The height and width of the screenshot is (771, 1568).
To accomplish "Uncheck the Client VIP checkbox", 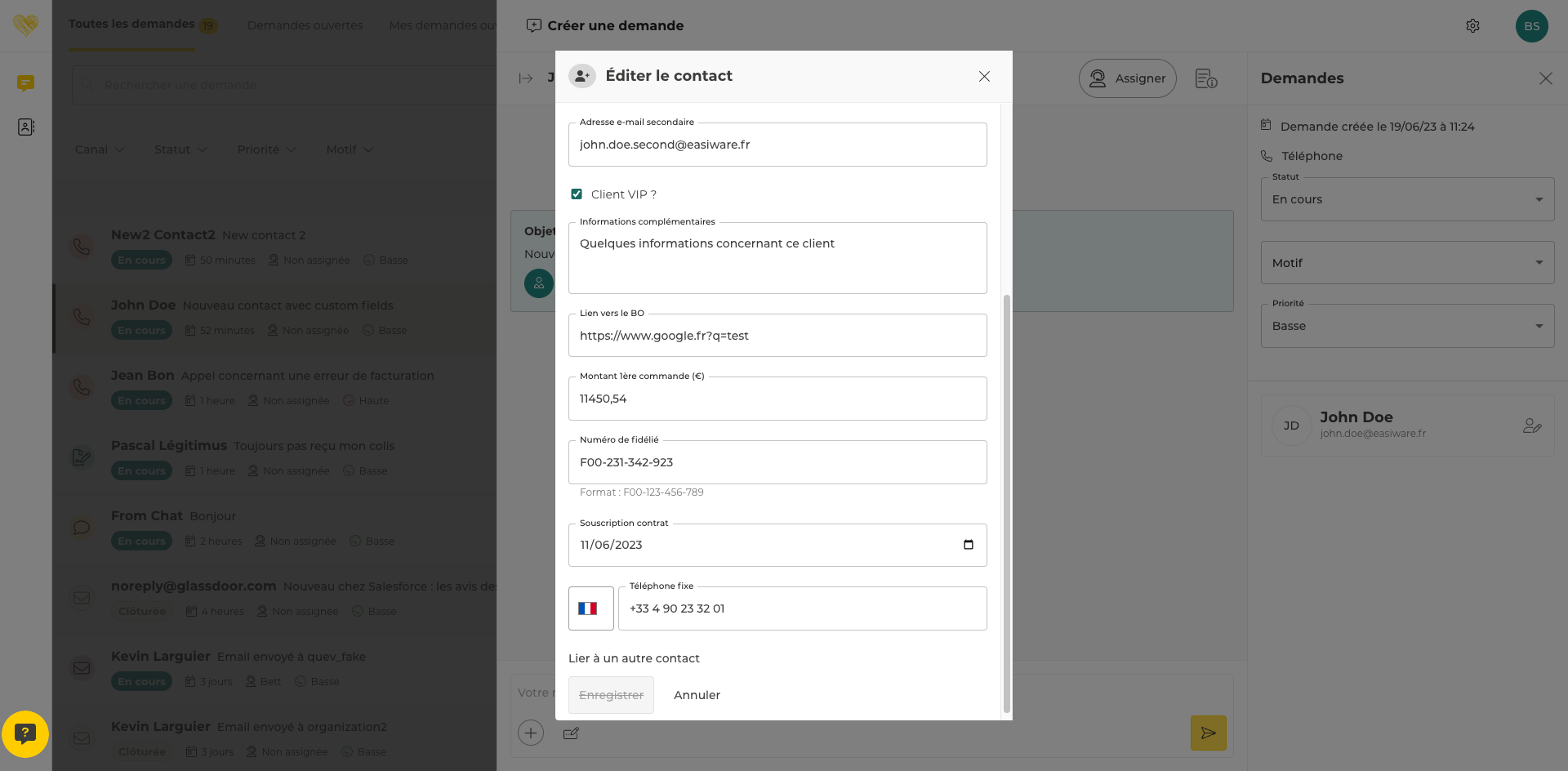I will 577,194.
